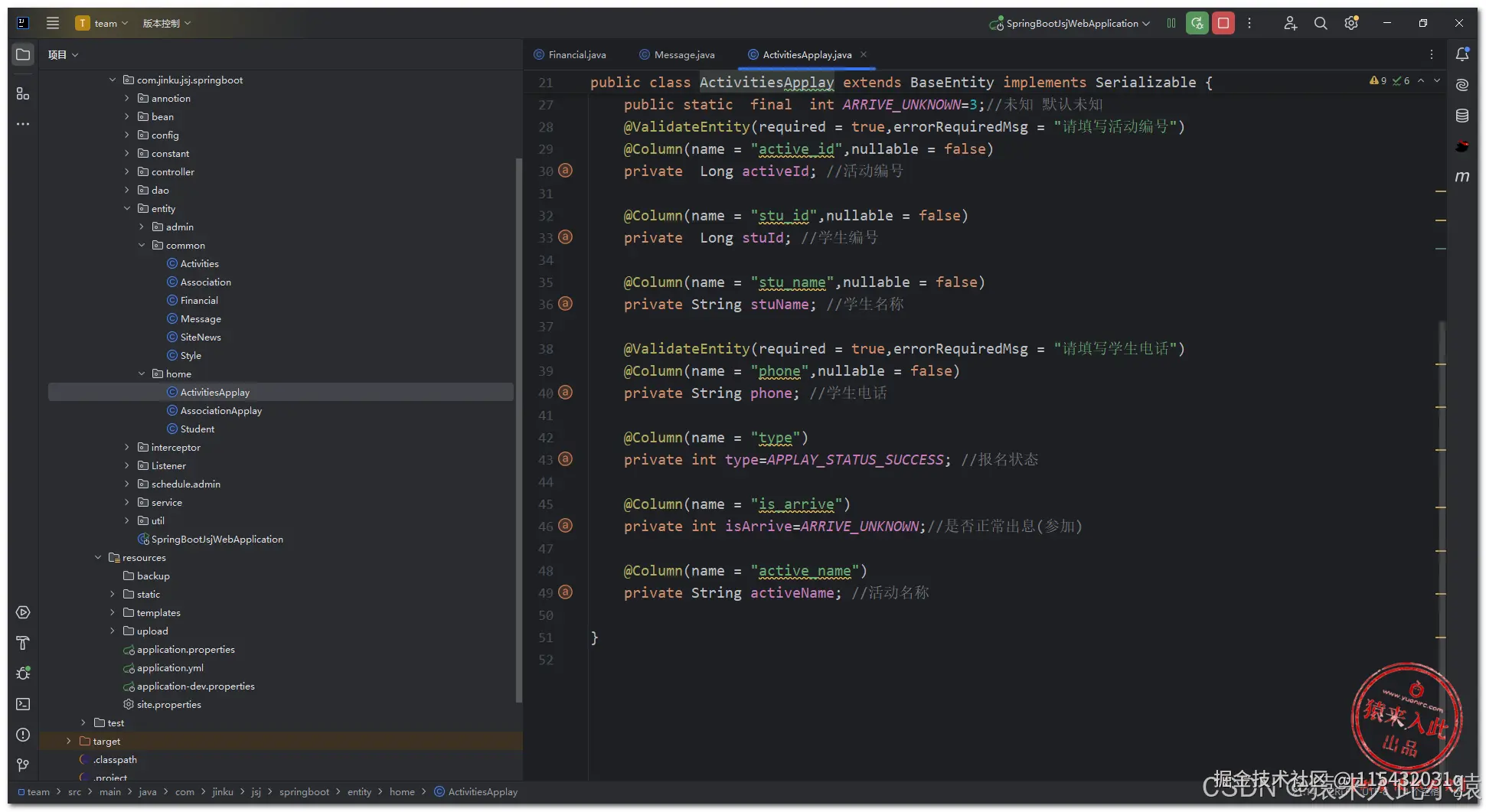The height and width of the screenshot is (812, 1486).
Task: Open the Debug tool window
Action: point(23,673)
